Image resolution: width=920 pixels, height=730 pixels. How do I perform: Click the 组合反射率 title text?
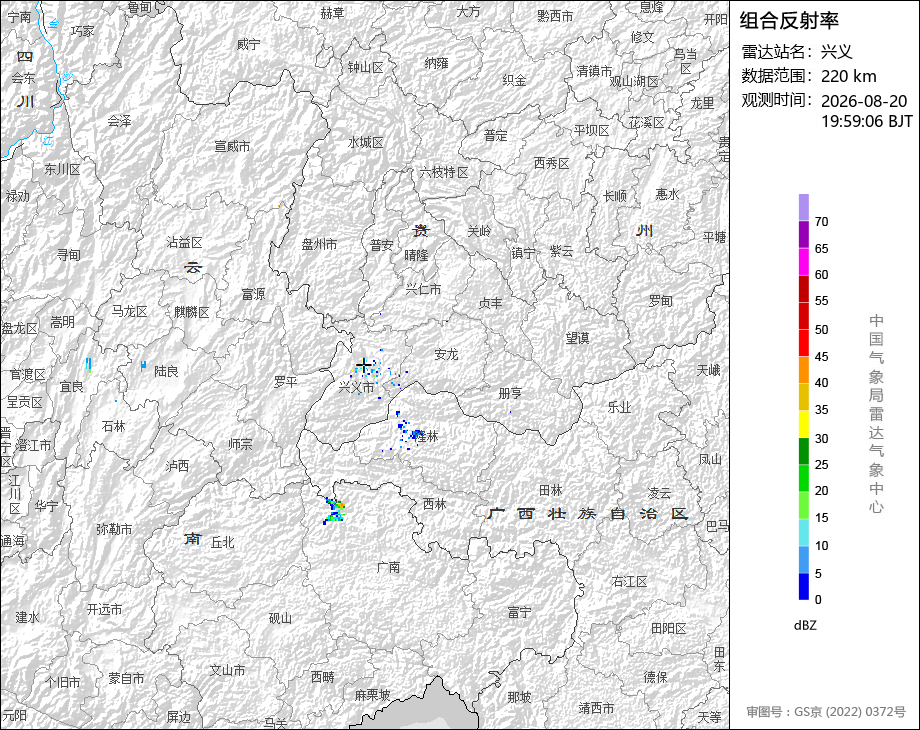(789, 21)
